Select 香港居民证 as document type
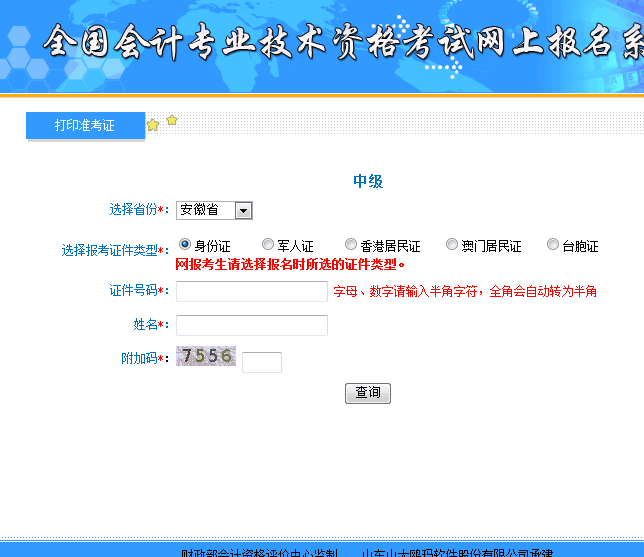 (x=351, y=244)
